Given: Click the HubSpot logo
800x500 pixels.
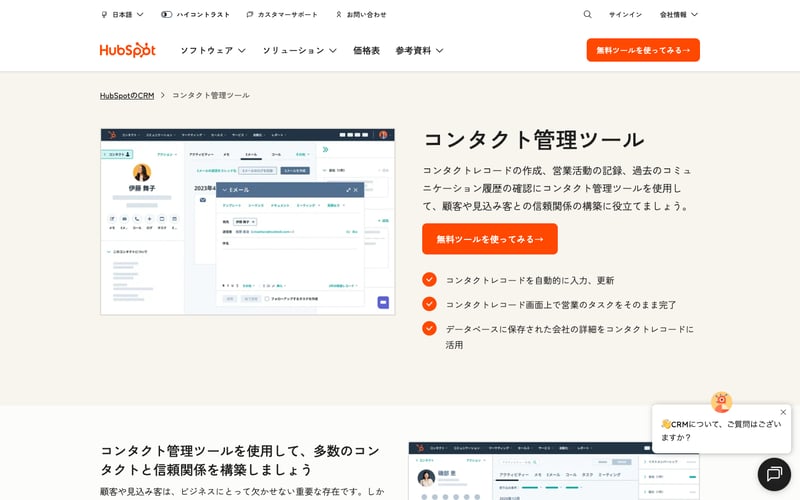Looking at the screenshot, I should pos(128,50).
